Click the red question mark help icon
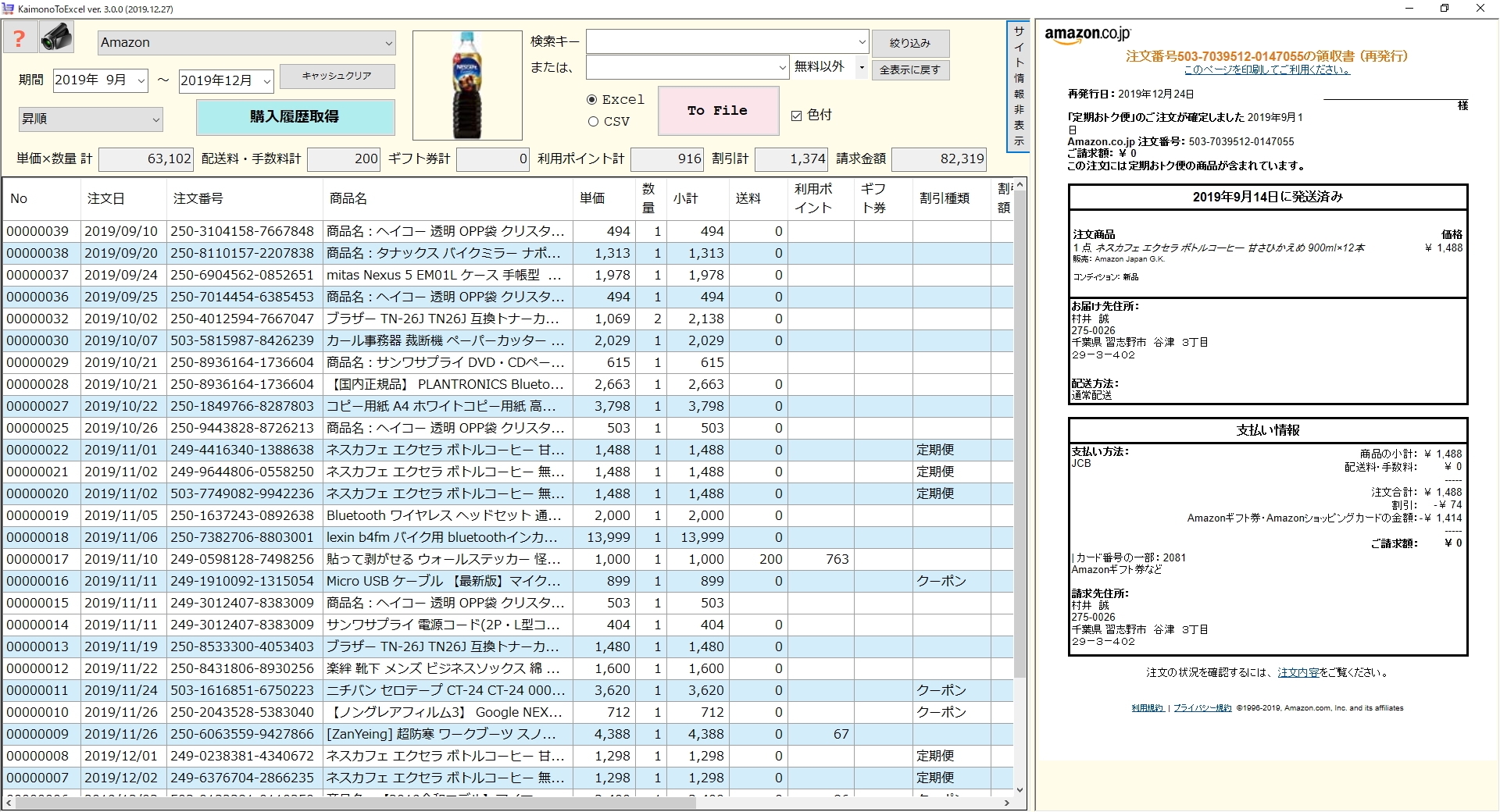Image resolution: width=1500 pixels, height=812 pixels. click(x=20, y=37)
